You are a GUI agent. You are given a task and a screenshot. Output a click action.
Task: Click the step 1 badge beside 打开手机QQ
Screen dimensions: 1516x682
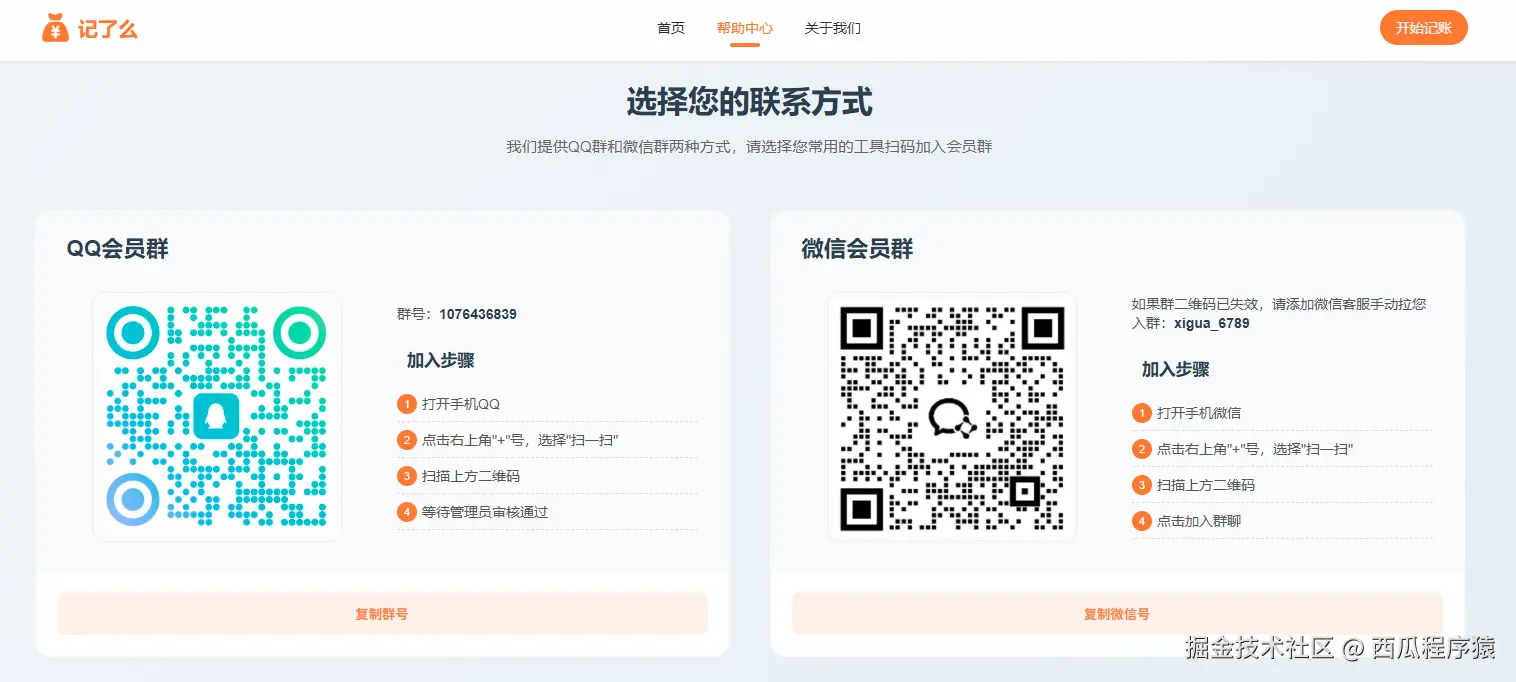pos(406,404)
